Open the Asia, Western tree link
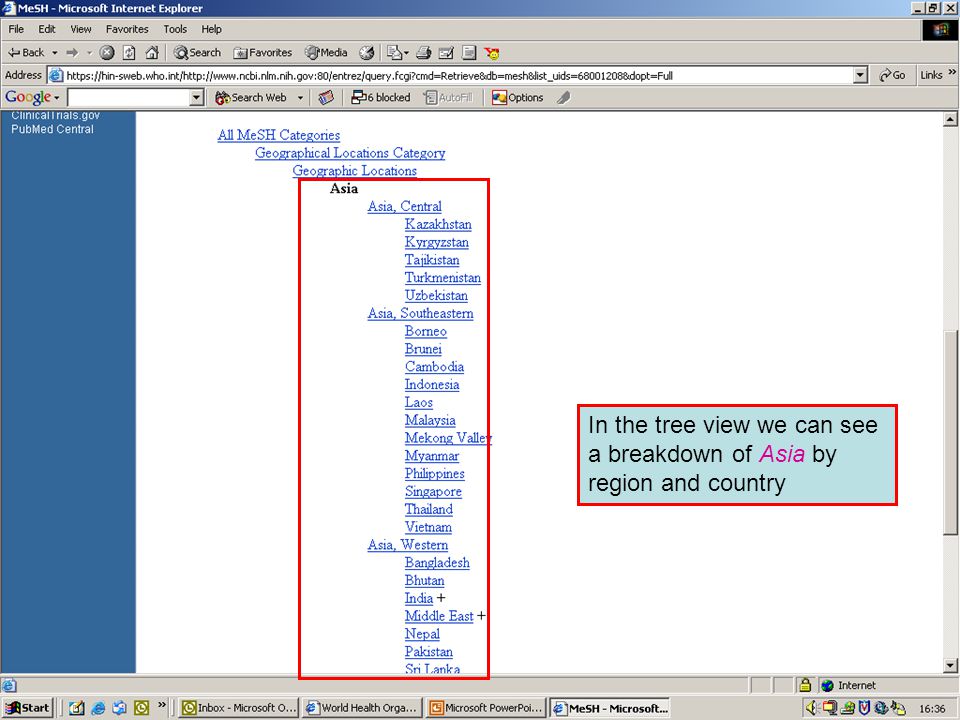The width and height of the screenshot is (960, 720). (x=408, y=544)
